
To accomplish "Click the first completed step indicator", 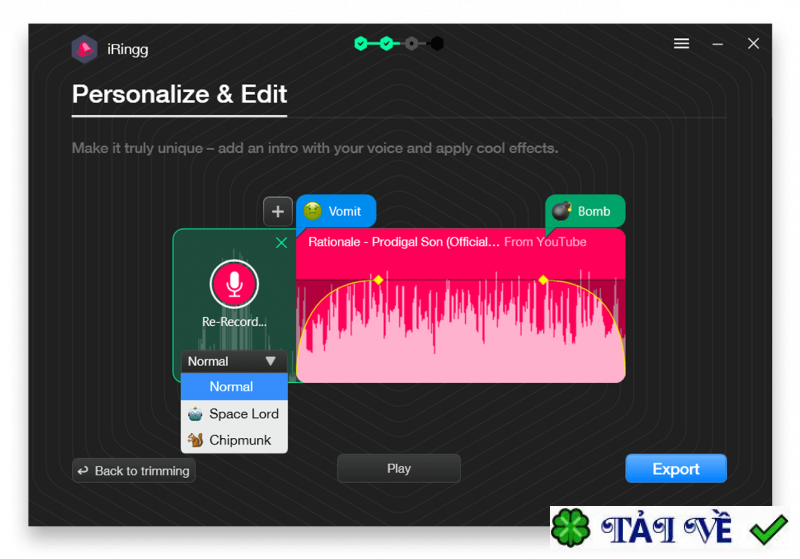I will pos(361,44).
